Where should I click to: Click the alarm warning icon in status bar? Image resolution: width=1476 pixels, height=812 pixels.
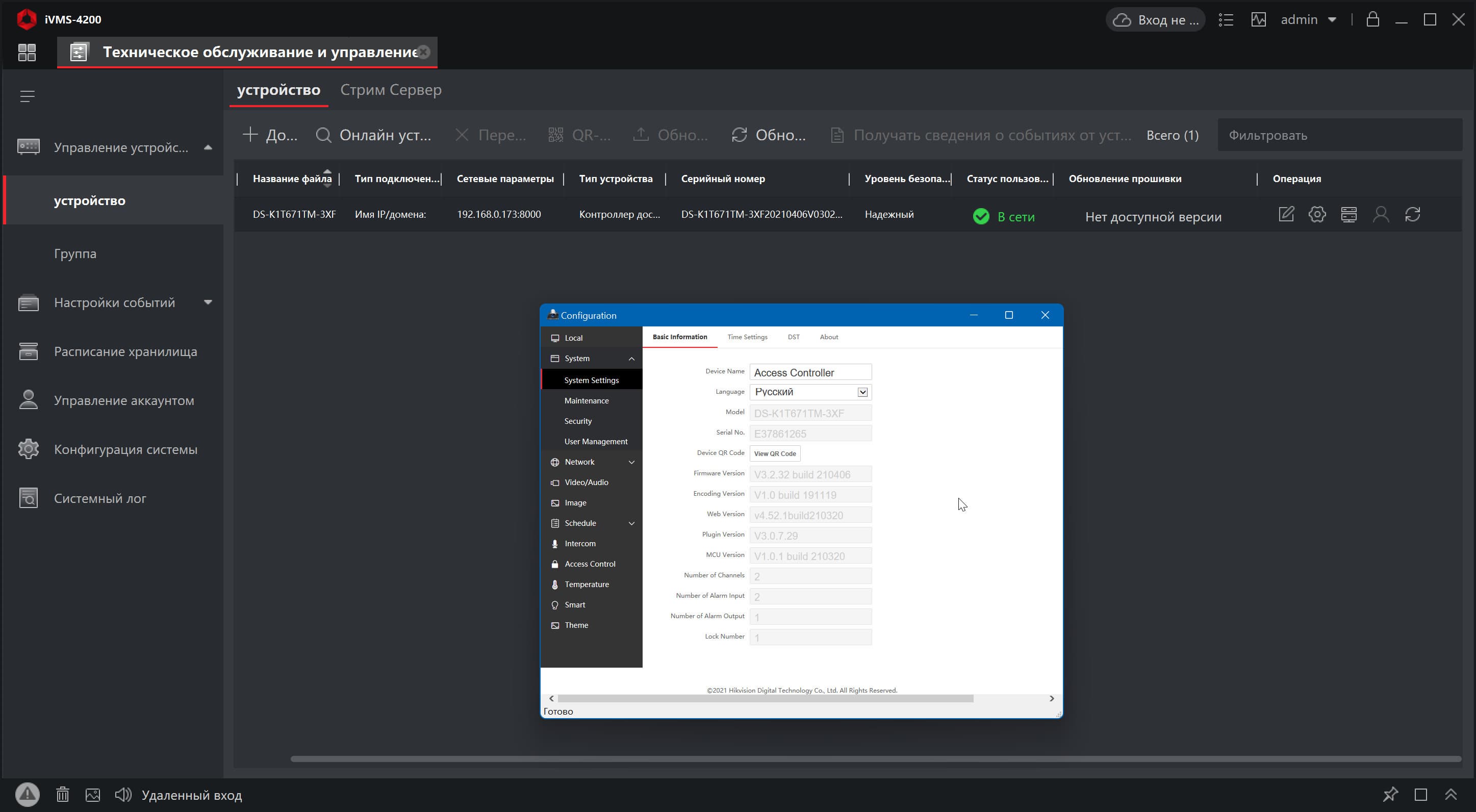tap(28, 795)
